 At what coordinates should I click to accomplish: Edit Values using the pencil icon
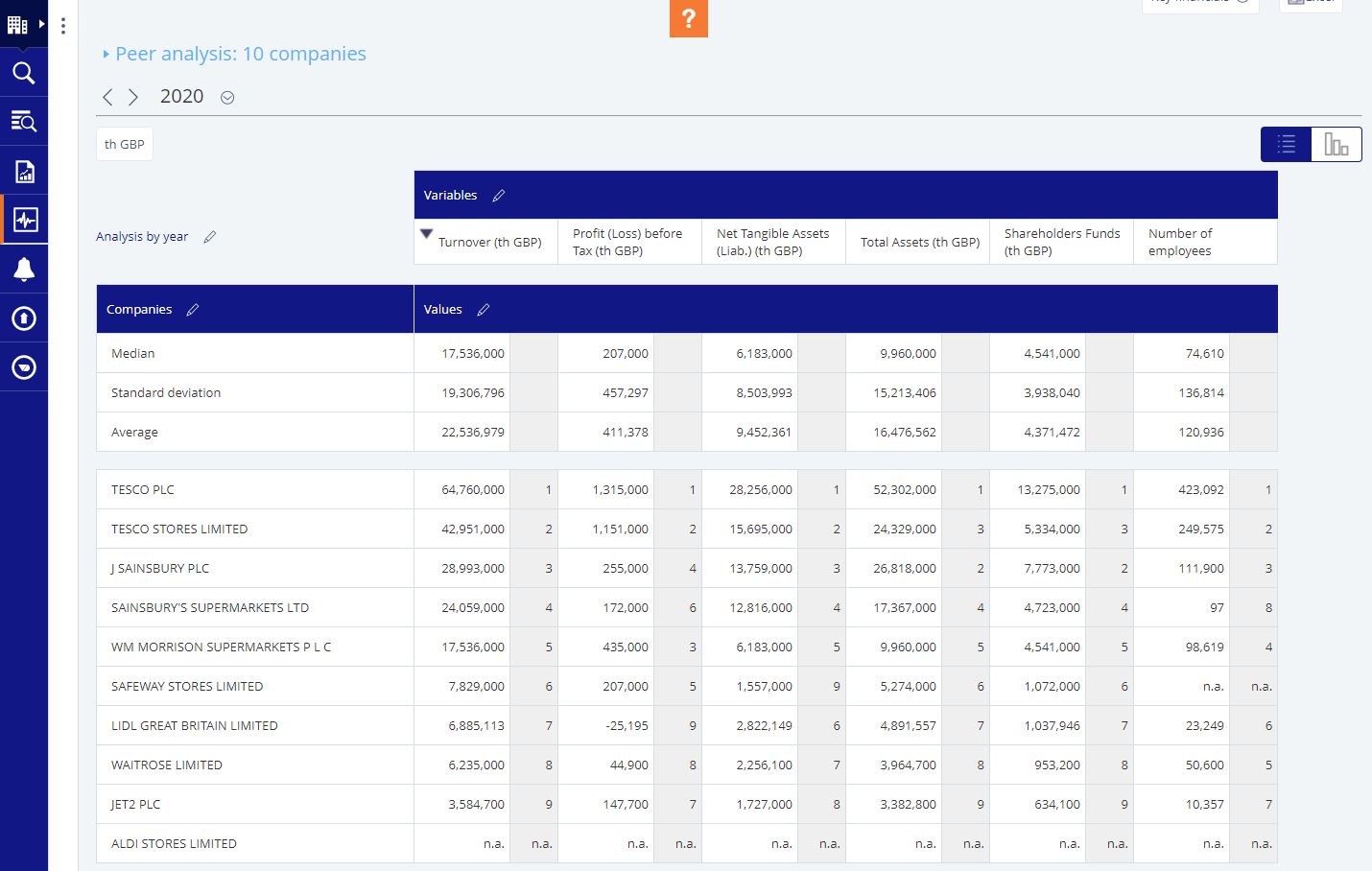coord(483,310)
